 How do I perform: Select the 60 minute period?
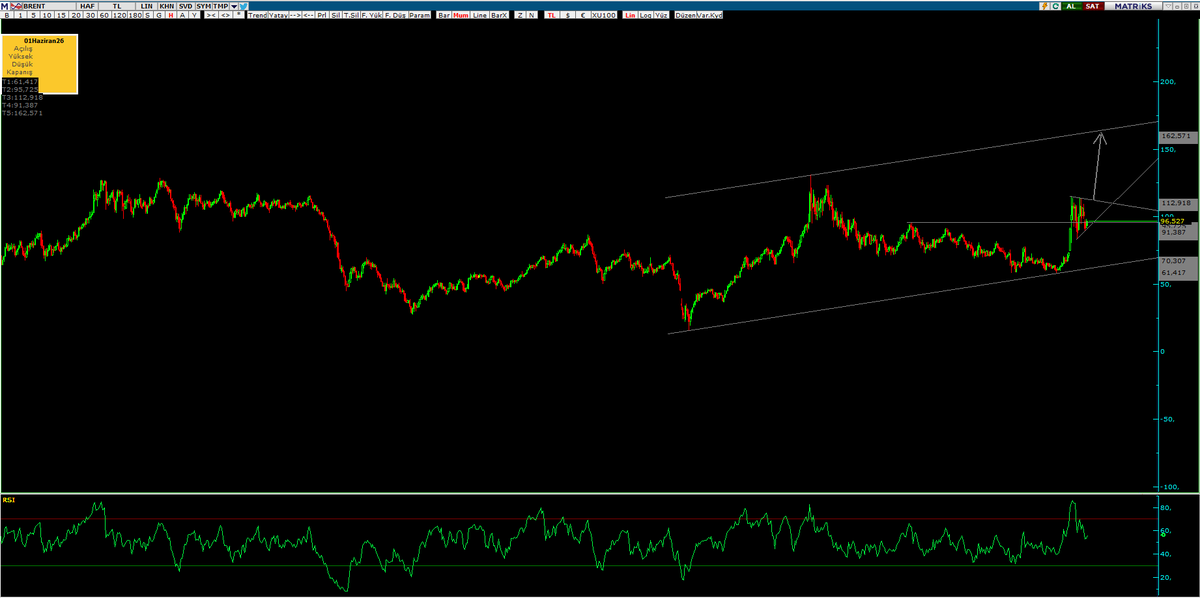click(104, 15)
